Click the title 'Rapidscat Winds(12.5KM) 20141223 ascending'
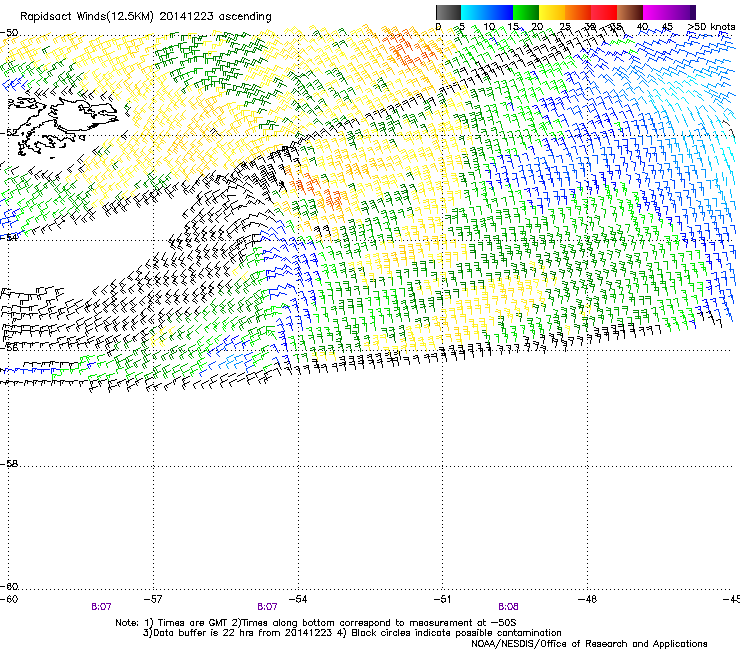The image size is (740, 650). [x=146, y=17]
